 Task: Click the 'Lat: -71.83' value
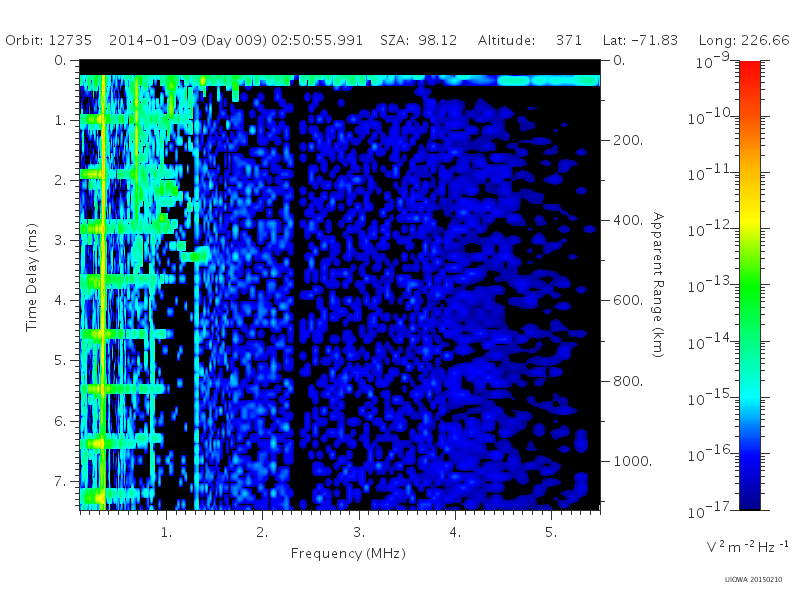click(x=640, y=40)
